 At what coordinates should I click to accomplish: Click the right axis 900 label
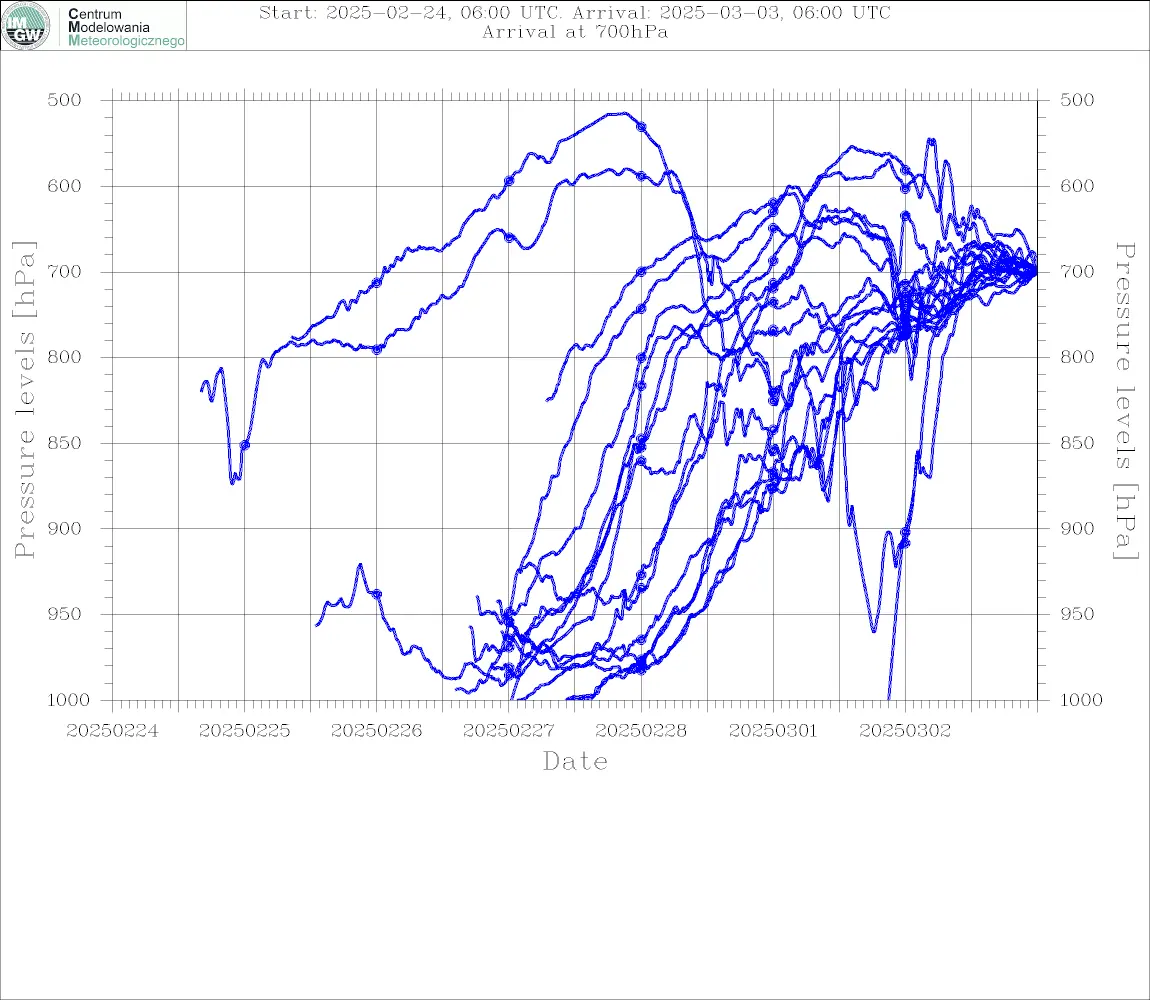pyautogui.click(x=1077, y=528)
